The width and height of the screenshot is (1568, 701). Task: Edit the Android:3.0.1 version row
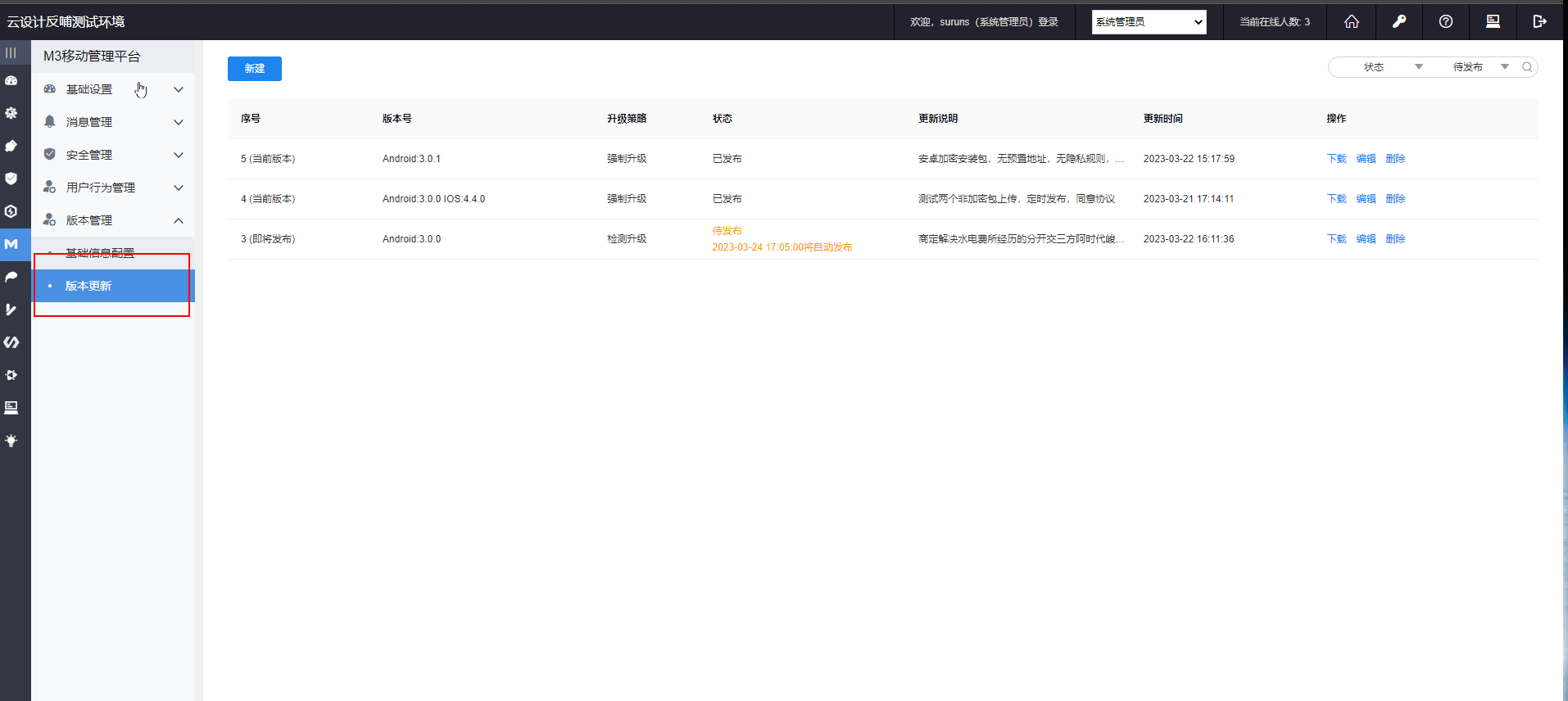(x=1366, y=159)
